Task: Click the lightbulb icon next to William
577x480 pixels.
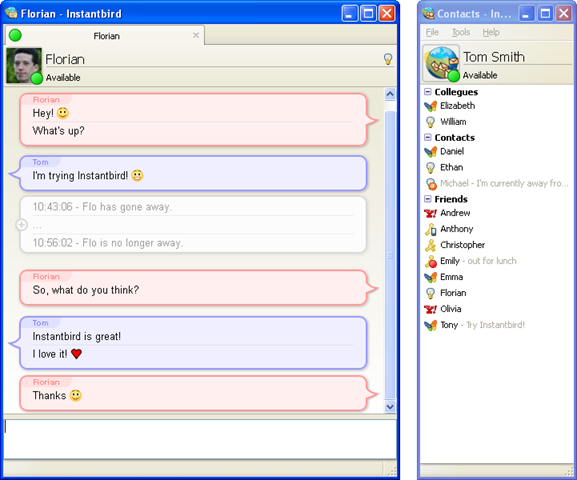Action: (x=430, y=122)
